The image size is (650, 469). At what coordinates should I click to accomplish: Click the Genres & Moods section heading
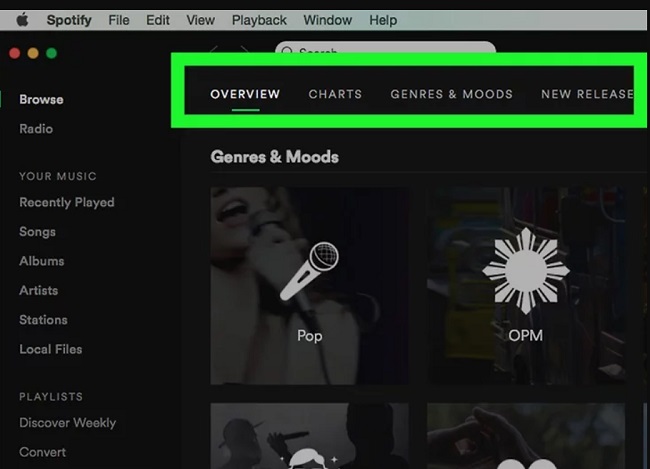[274, 157]
